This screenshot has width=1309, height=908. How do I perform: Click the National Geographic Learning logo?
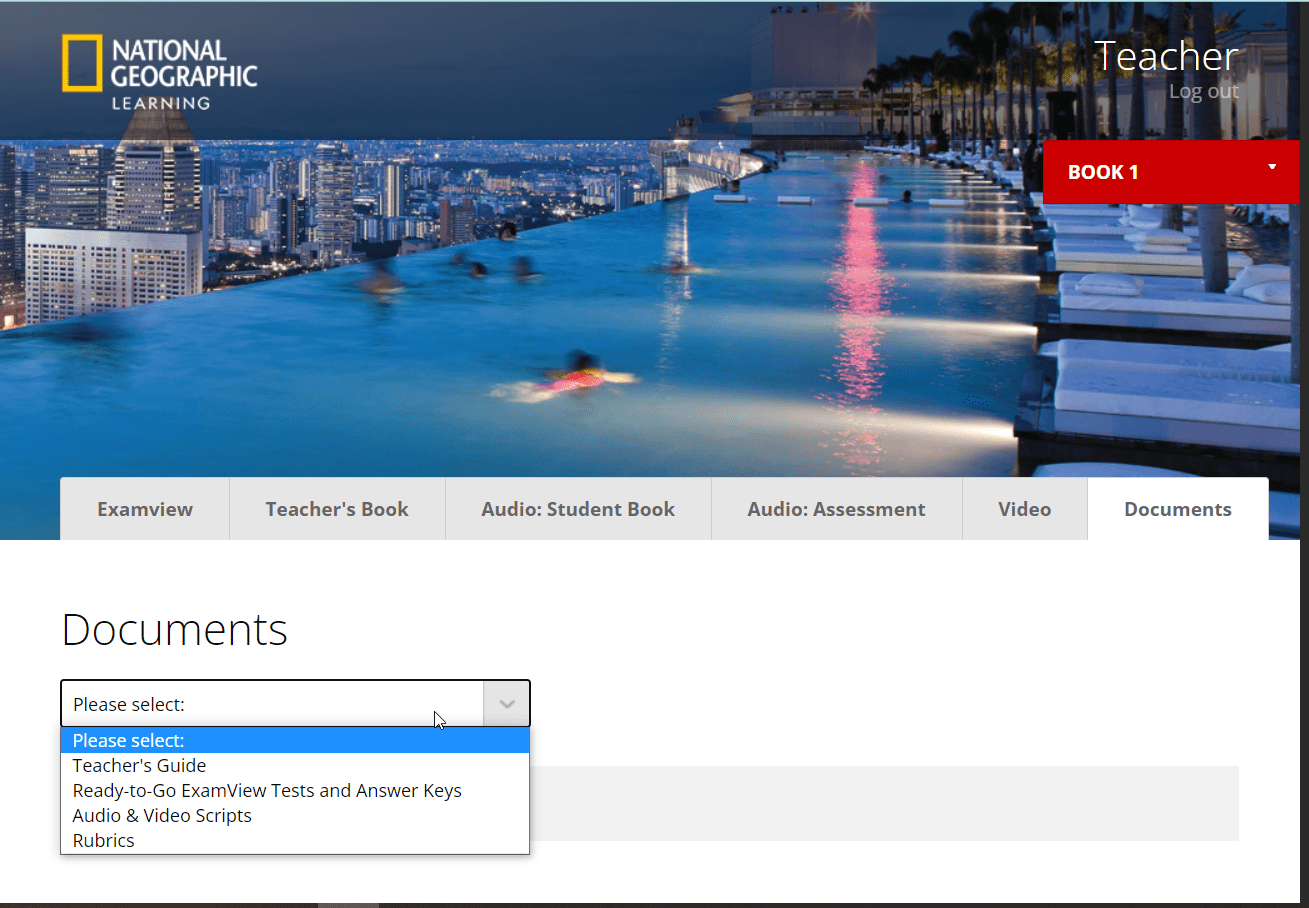point(159,72)
